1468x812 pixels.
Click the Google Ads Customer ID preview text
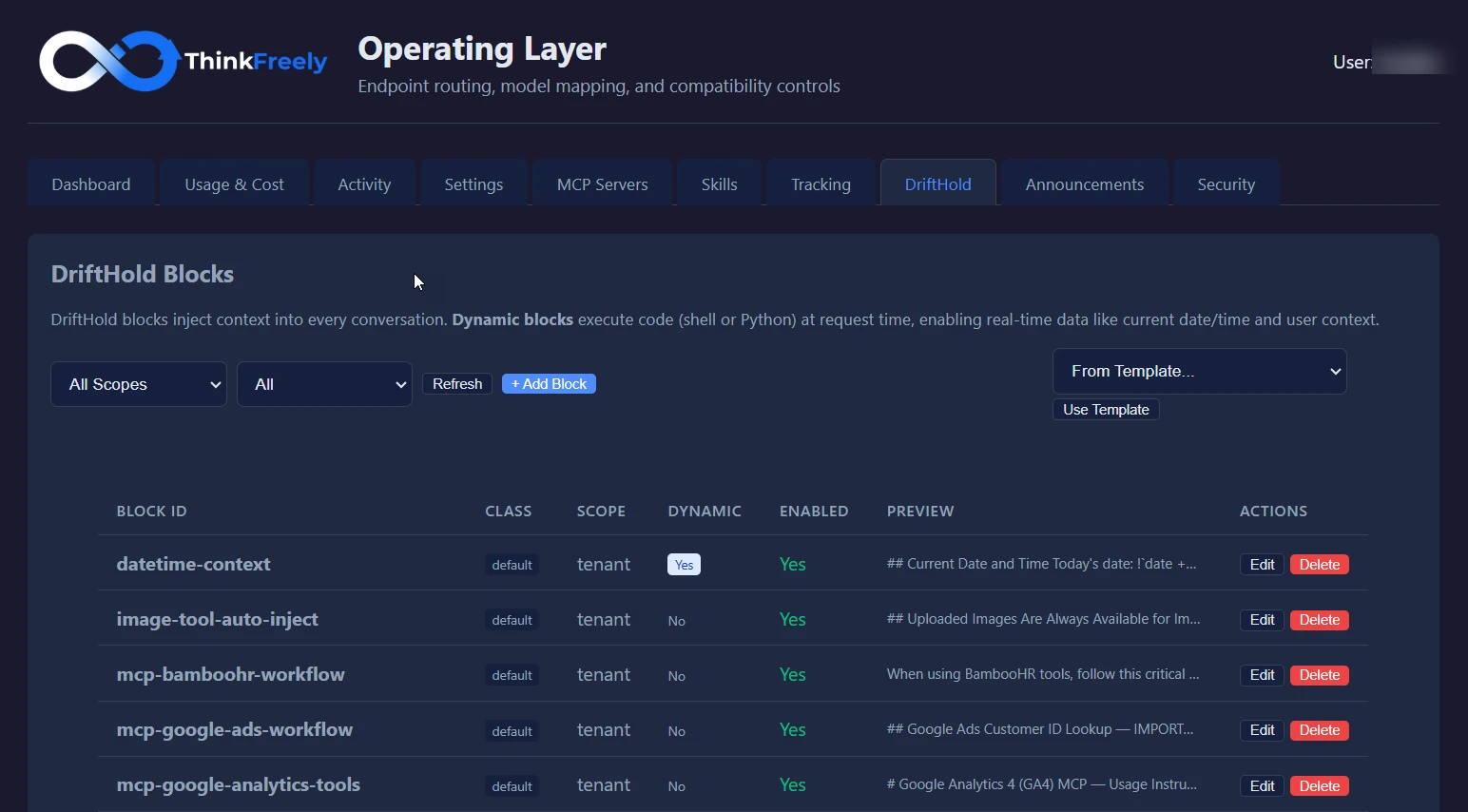(1040, 729)
